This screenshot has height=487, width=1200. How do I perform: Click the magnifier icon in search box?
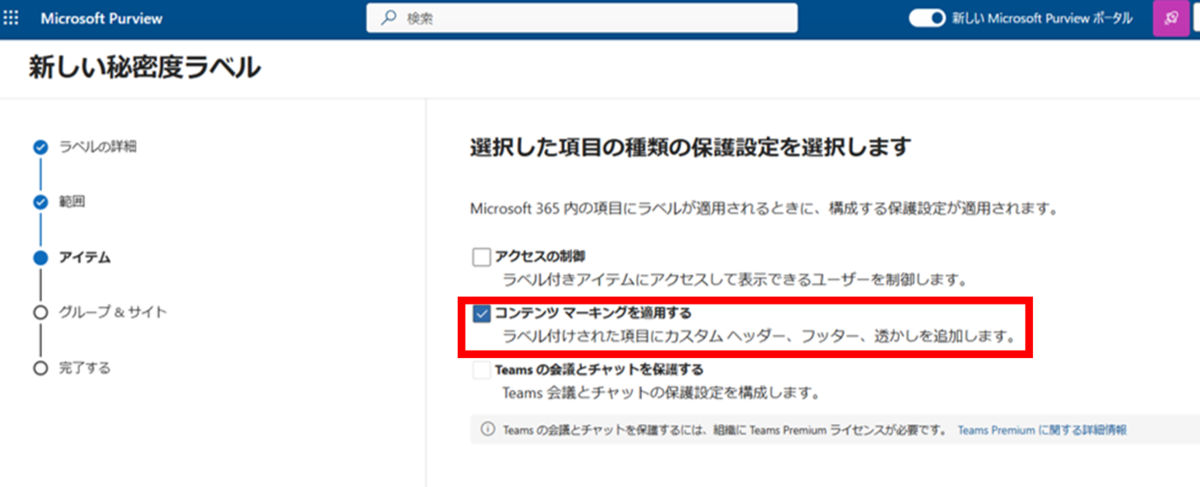(x=389, y=18)
